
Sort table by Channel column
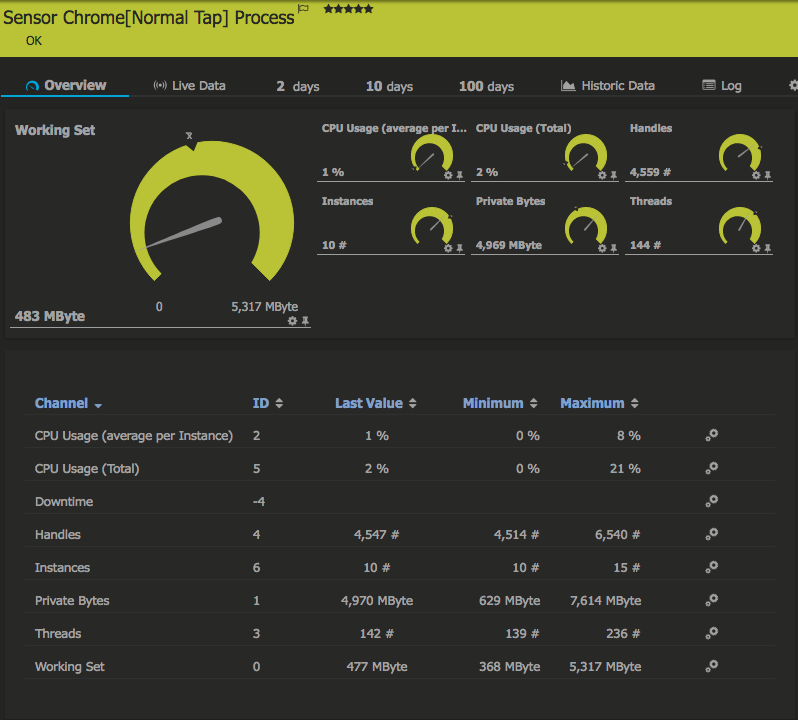(x=68, y=404)
